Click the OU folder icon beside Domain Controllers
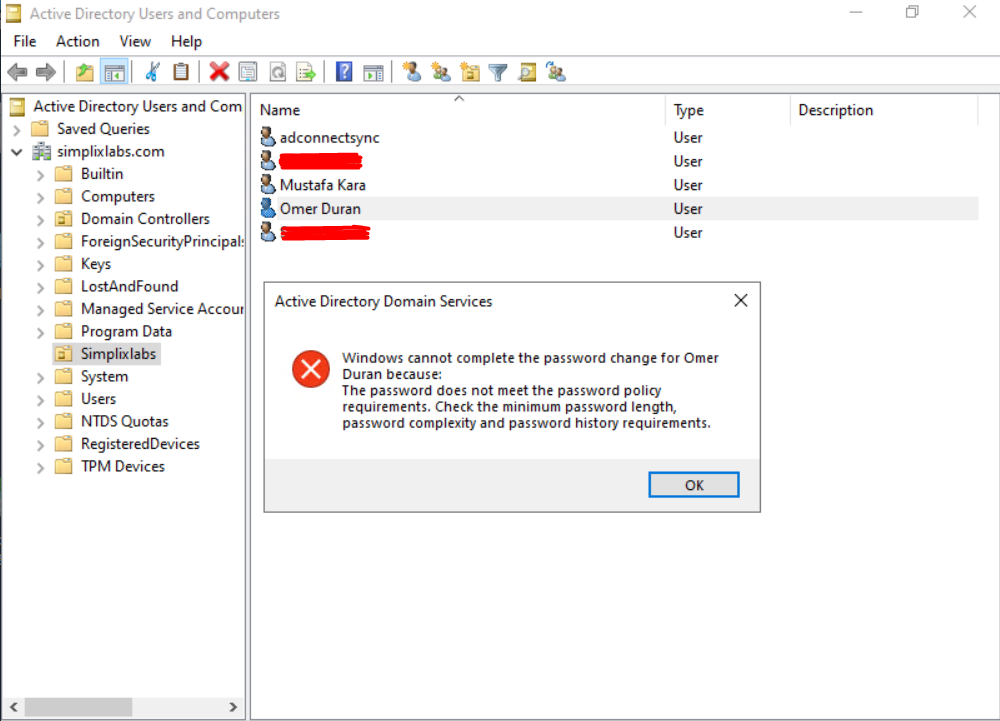This screenshot has height=721, width=1000. click(64, 219)
